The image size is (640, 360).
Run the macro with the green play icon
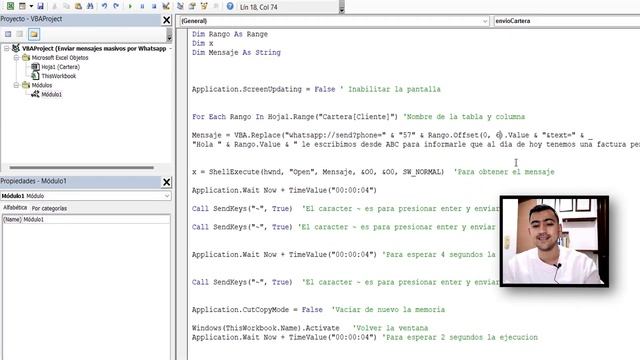(130, 6)
